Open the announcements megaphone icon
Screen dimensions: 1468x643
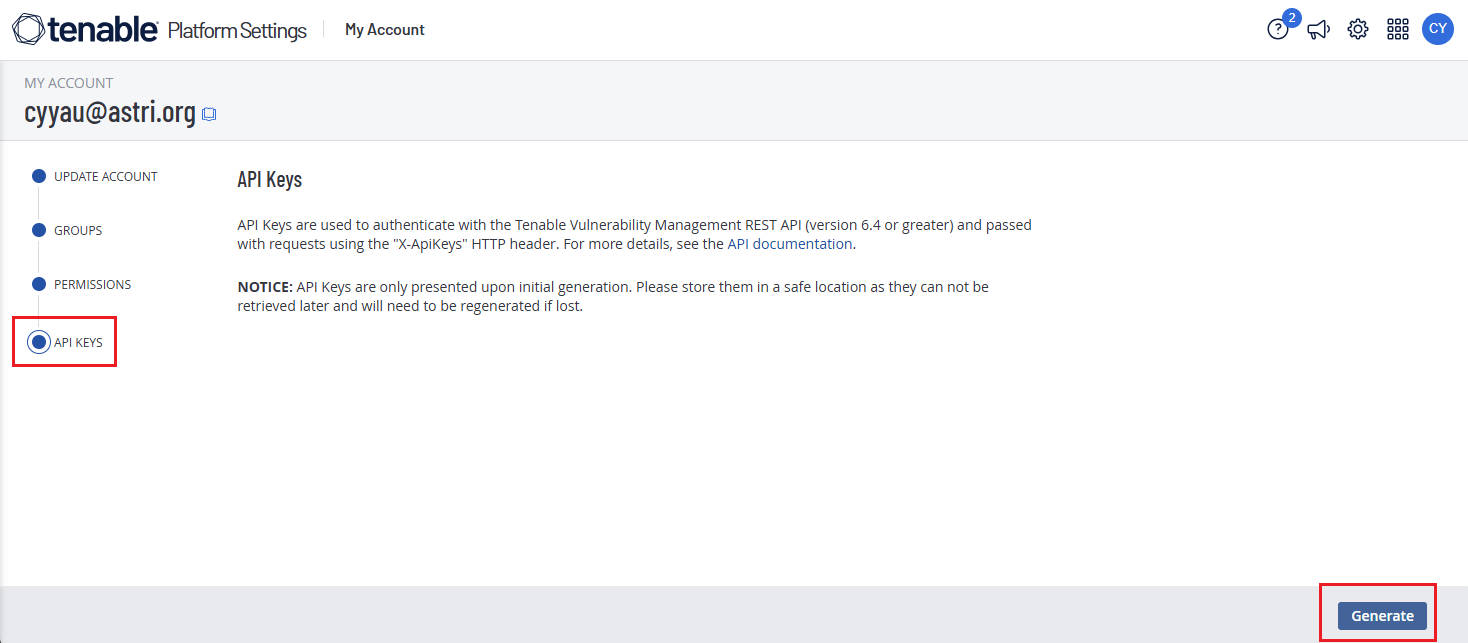pos(1318,30)
